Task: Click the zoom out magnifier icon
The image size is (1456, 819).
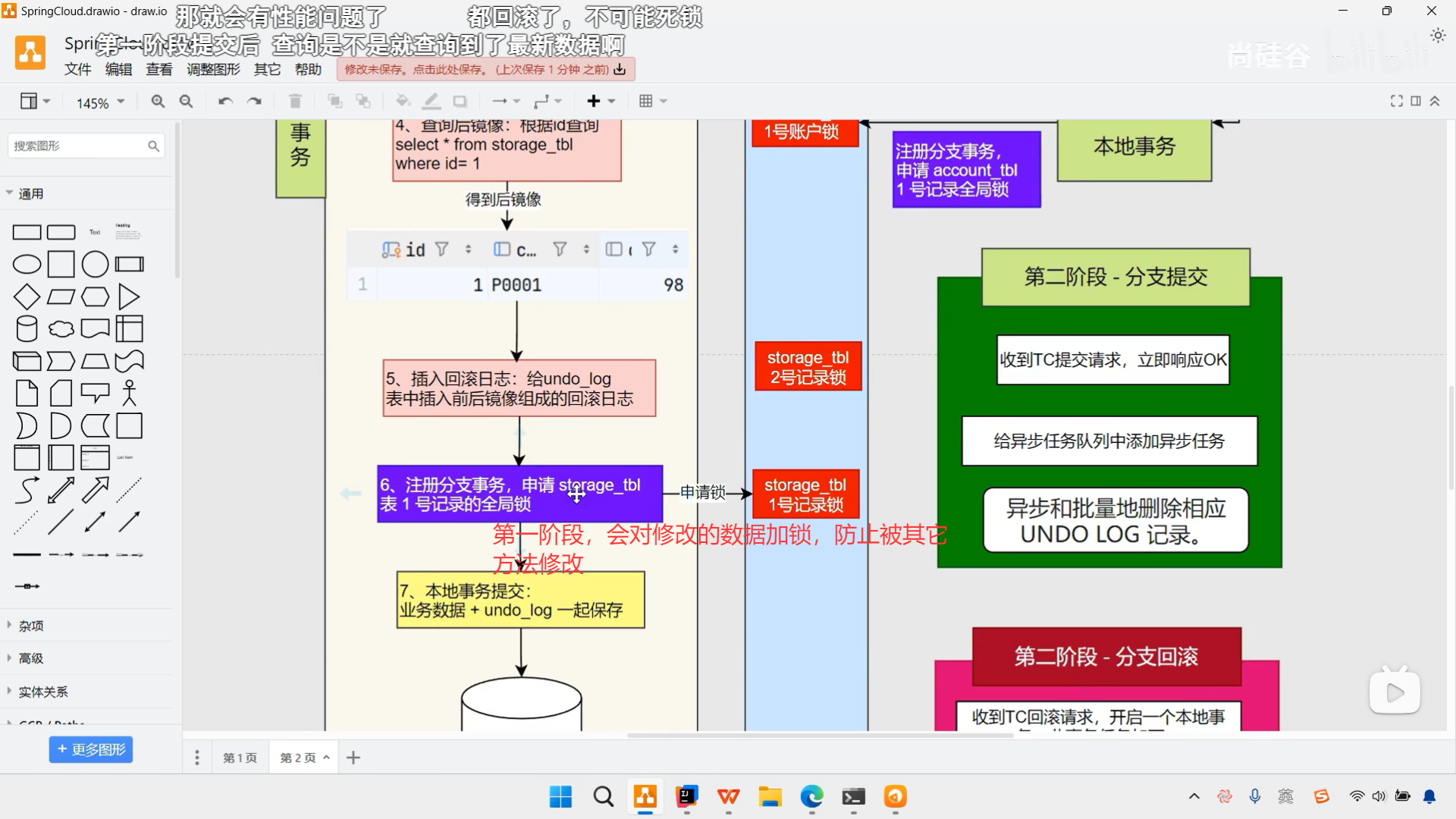Action: coord(186,101)
